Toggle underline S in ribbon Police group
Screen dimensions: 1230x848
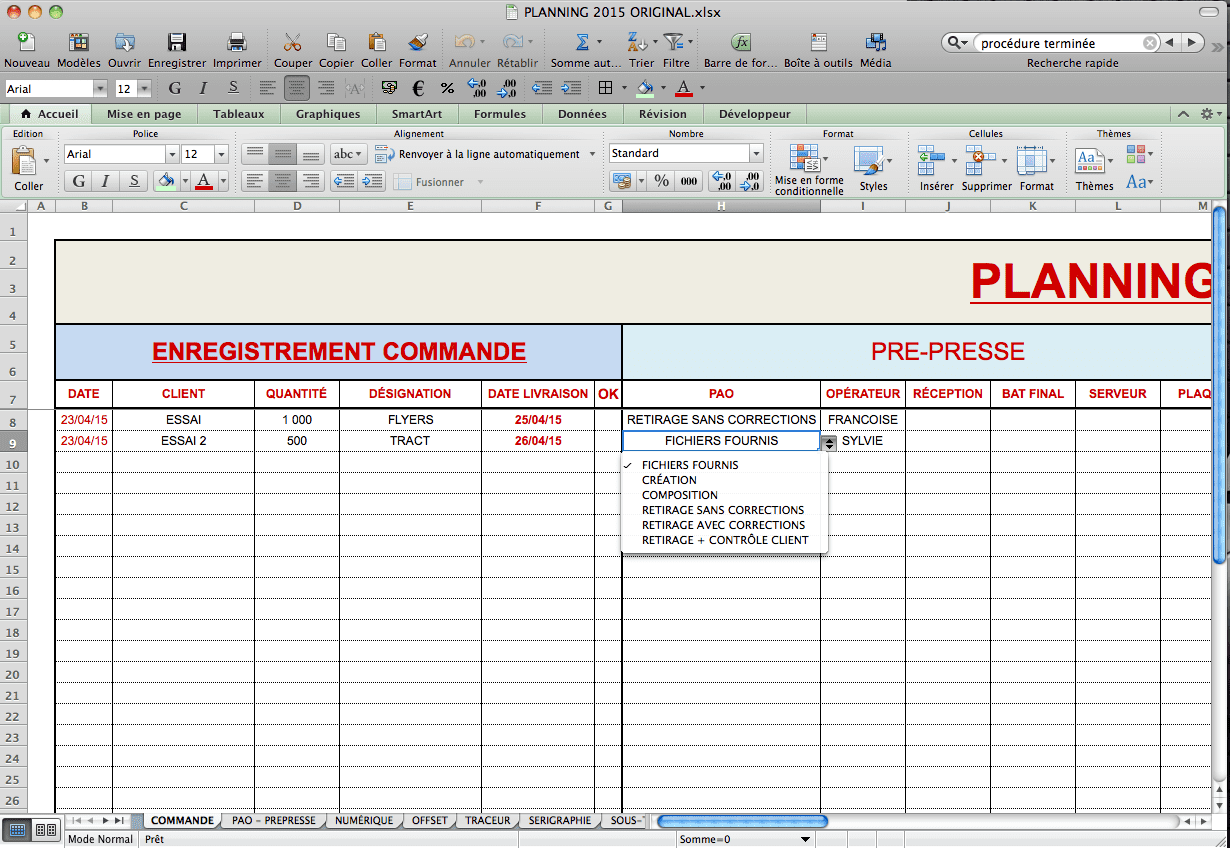coord(133,181)
